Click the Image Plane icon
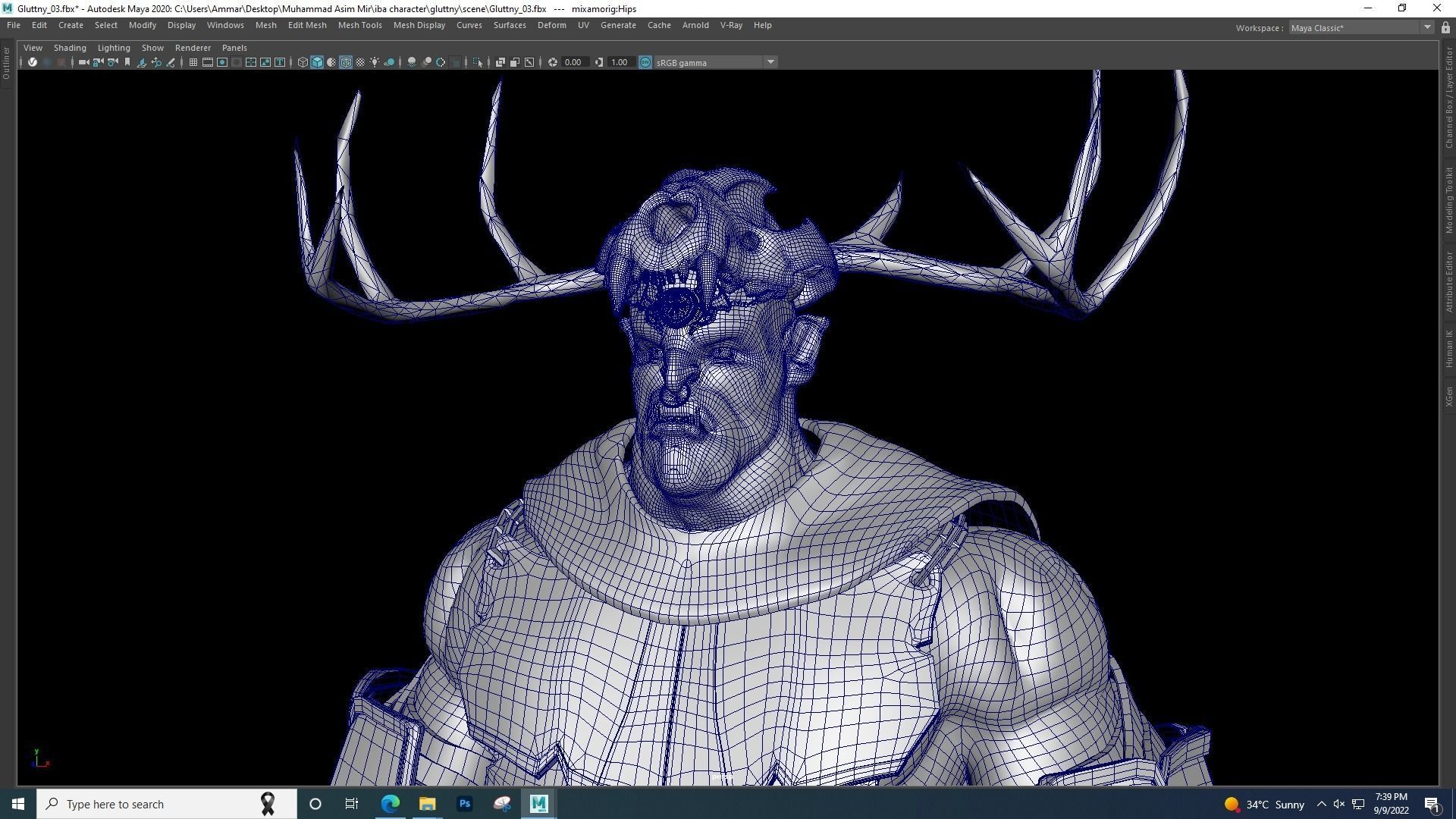 142,62
